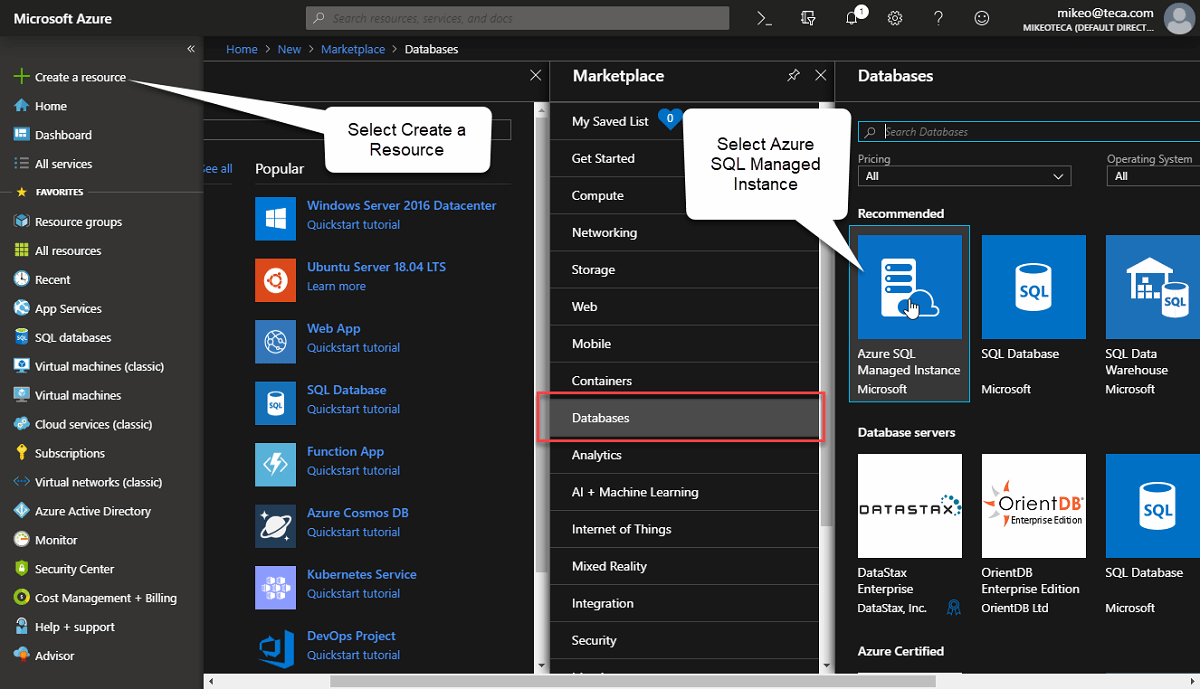Select Azure SQL Managed Instance tile

pos(909,288)
